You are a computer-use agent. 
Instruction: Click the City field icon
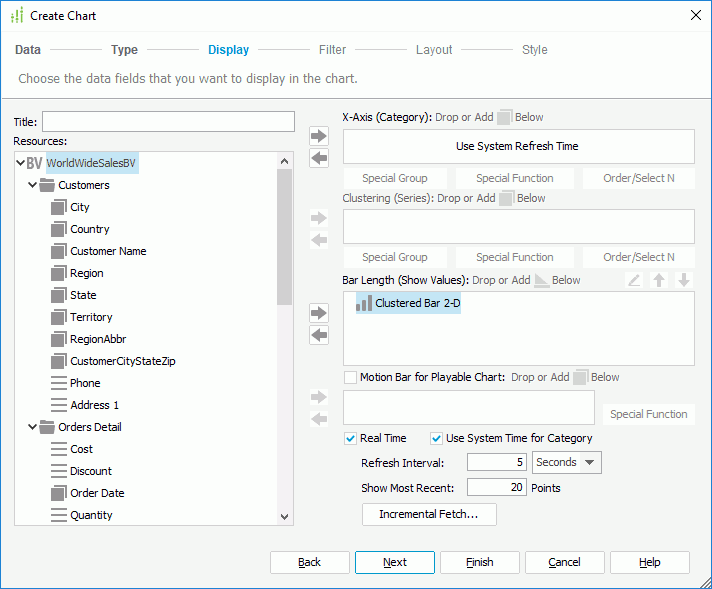tap(59, 207)
